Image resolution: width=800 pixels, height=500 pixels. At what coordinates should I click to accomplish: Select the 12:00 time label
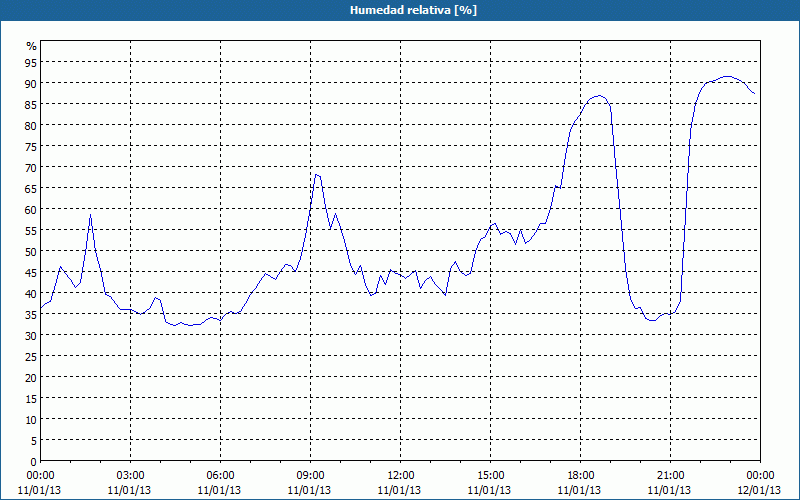[x=401, y=476]
